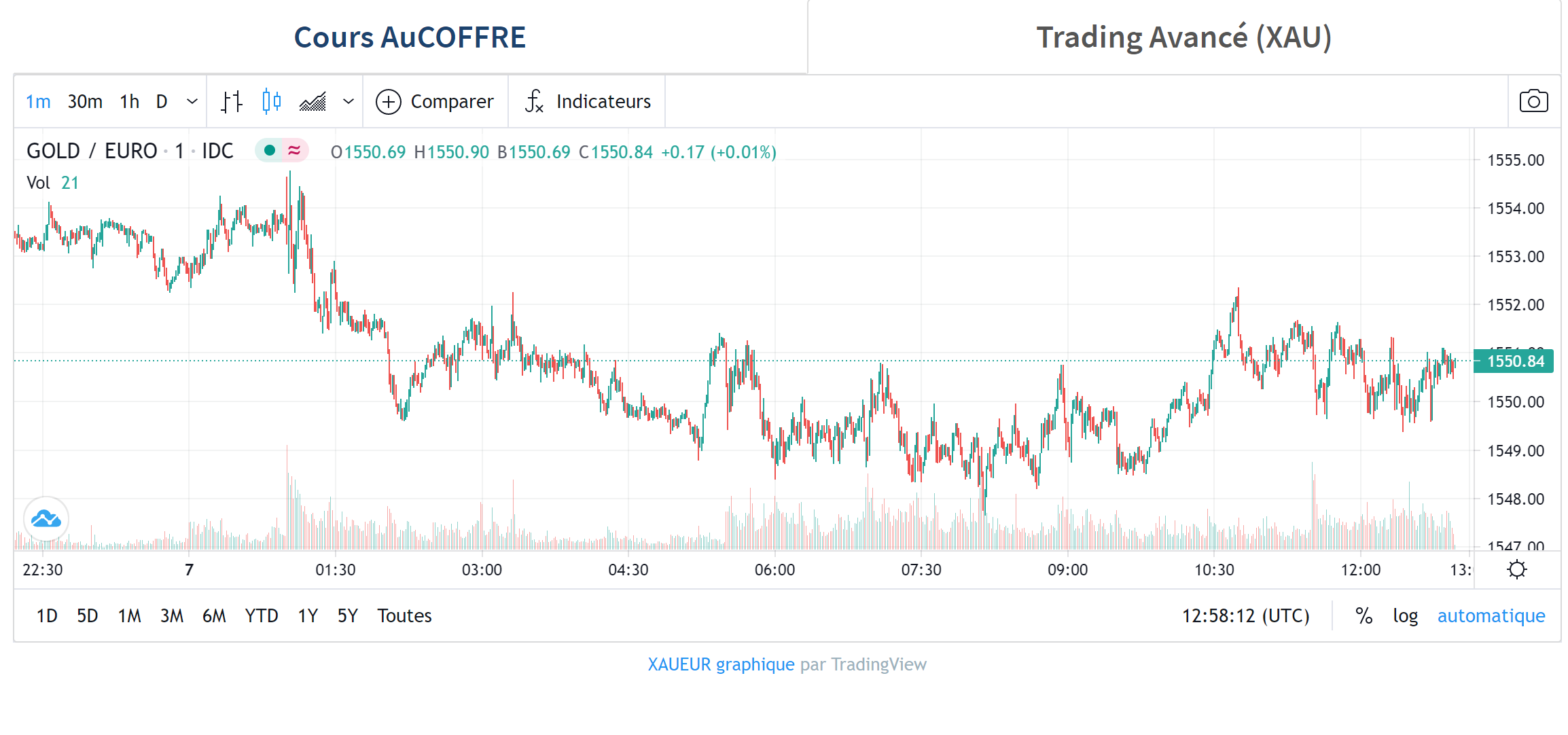
Task: Toggle automatique scale mode
Action: 1491,616
